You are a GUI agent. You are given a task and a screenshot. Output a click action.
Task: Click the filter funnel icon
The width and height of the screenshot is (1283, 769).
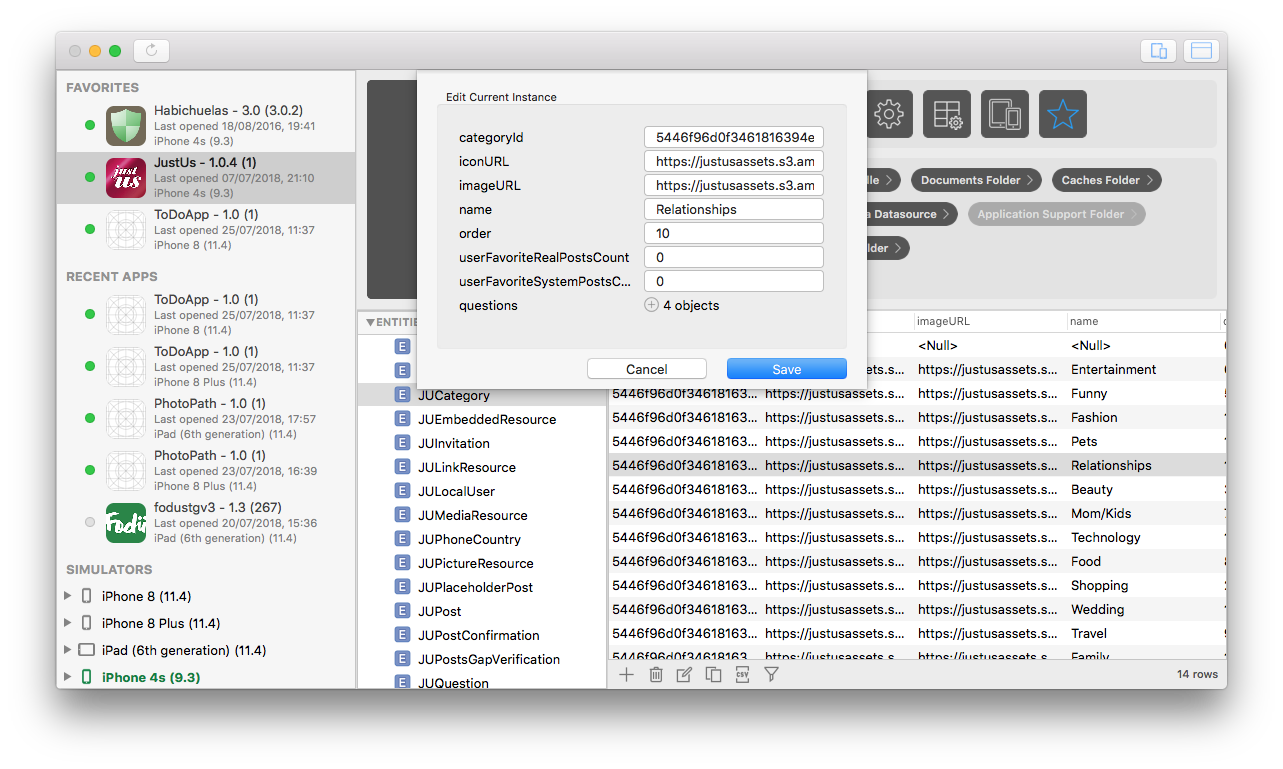pyautogui.click(x=771, y=675)
